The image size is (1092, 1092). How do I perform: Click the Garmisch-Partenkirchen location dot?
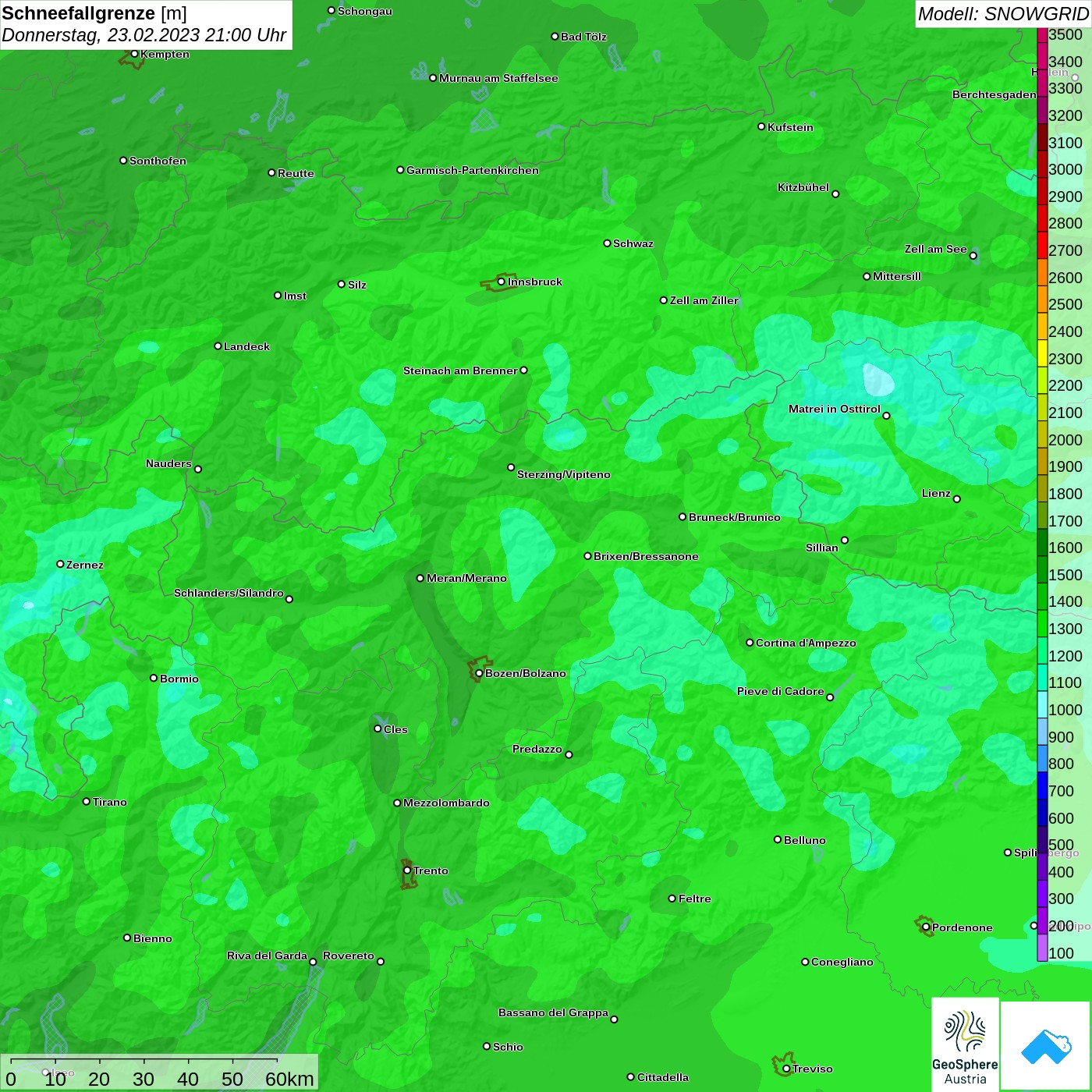click(400, 169)
